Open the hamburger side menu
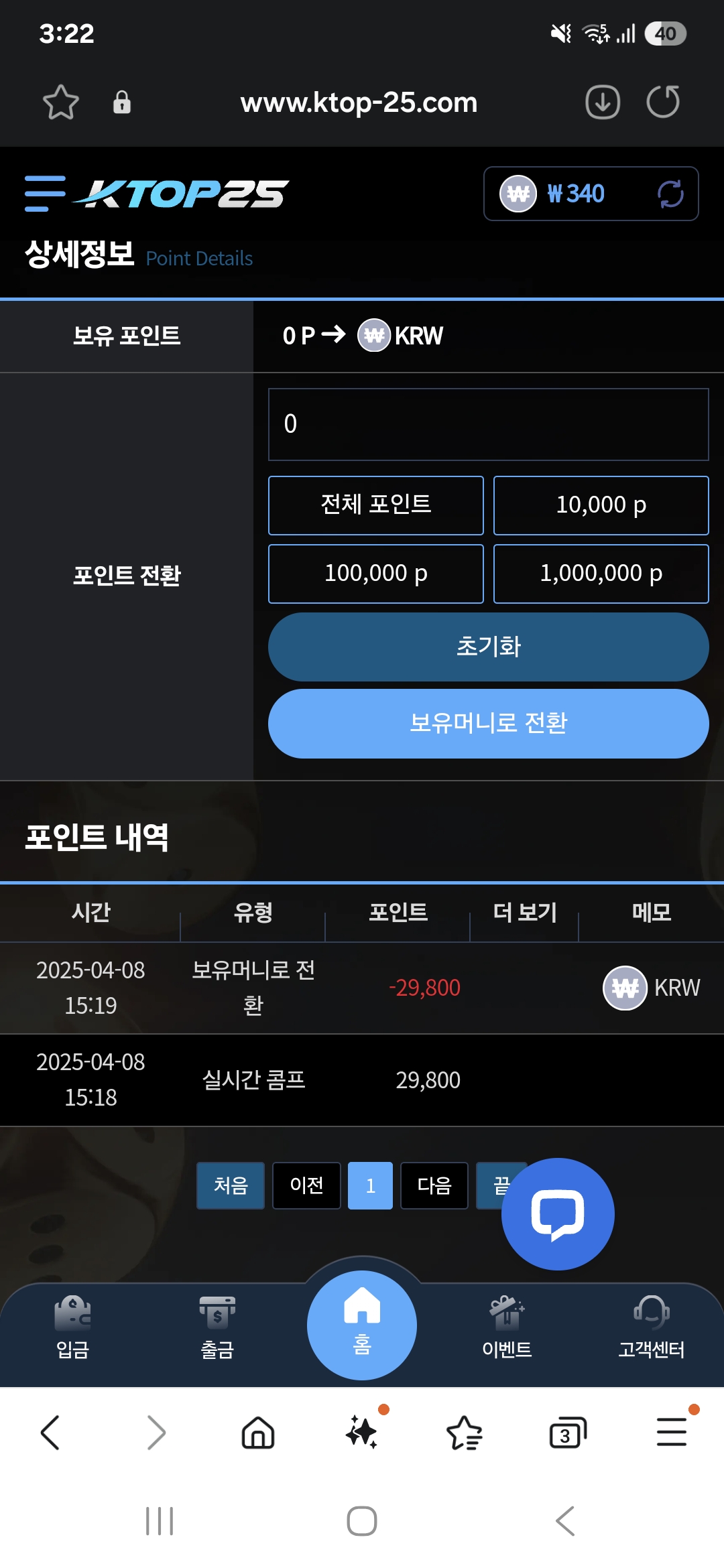Viewport: 724px width, 1568px height. [45, 194]
